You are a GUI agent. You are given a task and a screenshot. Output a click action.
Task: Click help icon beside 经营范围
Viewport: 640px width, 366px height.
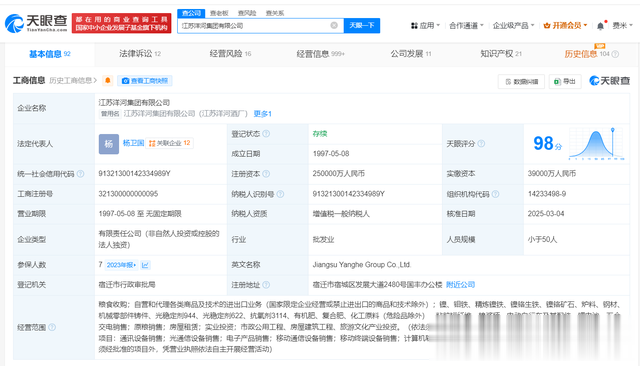tap(52, 327)
